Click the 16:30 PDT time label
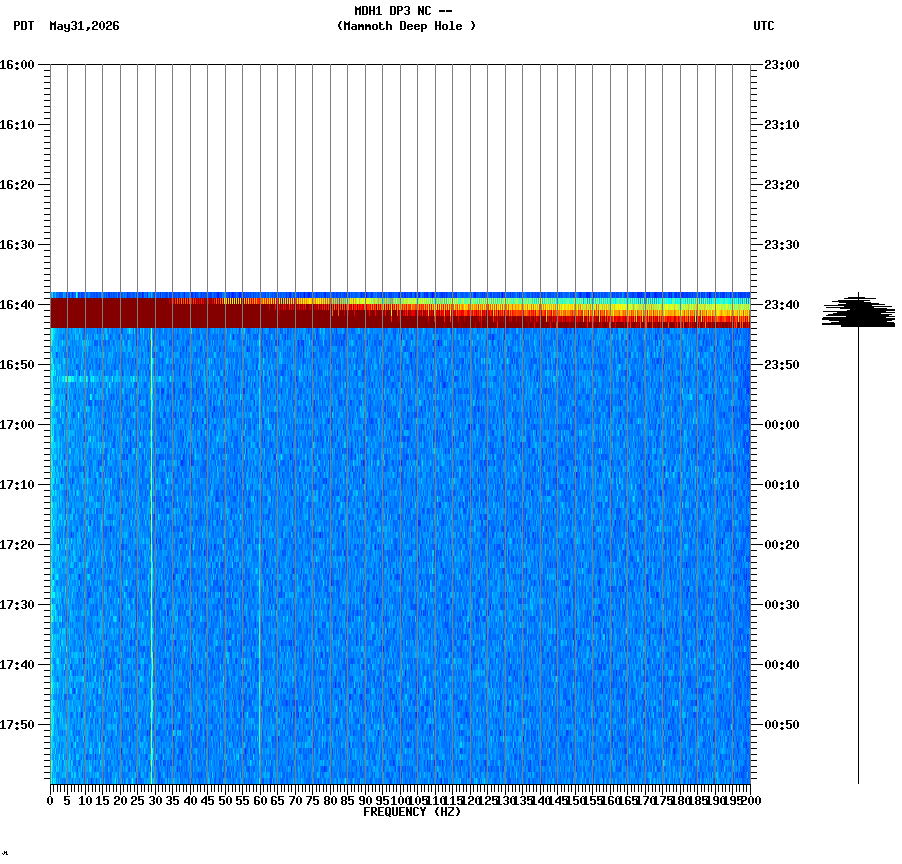The image size is (902, 864). [17, 245]
